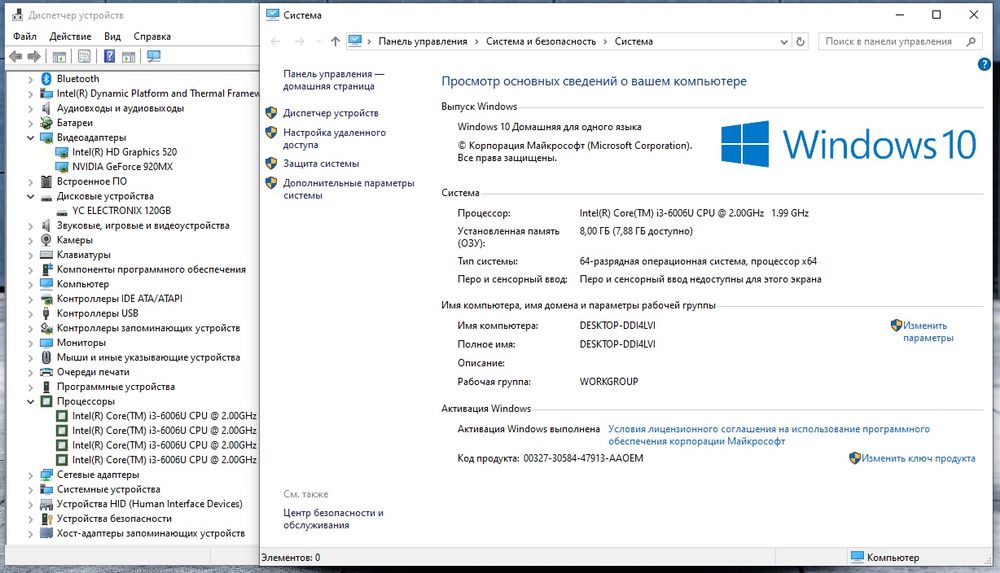1000x573 pixels.
Task: Open Microsoft license agreement terms link
Action: tap(768, 435)
